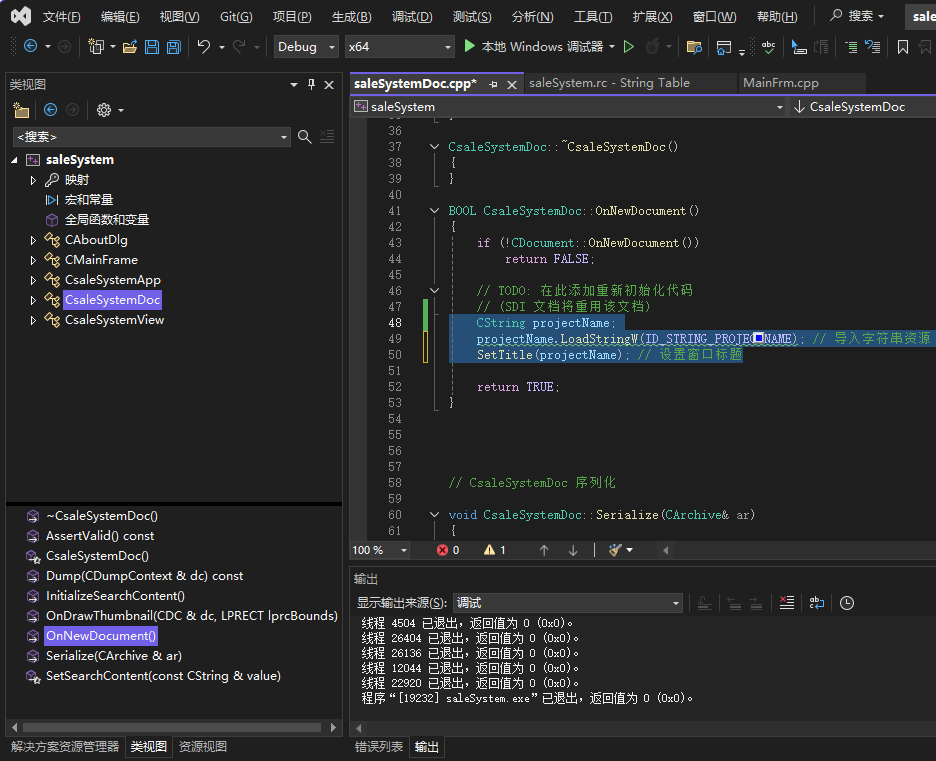Click the clock timestamp icon in Output
Image resolution: width=936 pixels, height=761 pixels.
pos(847,603)
